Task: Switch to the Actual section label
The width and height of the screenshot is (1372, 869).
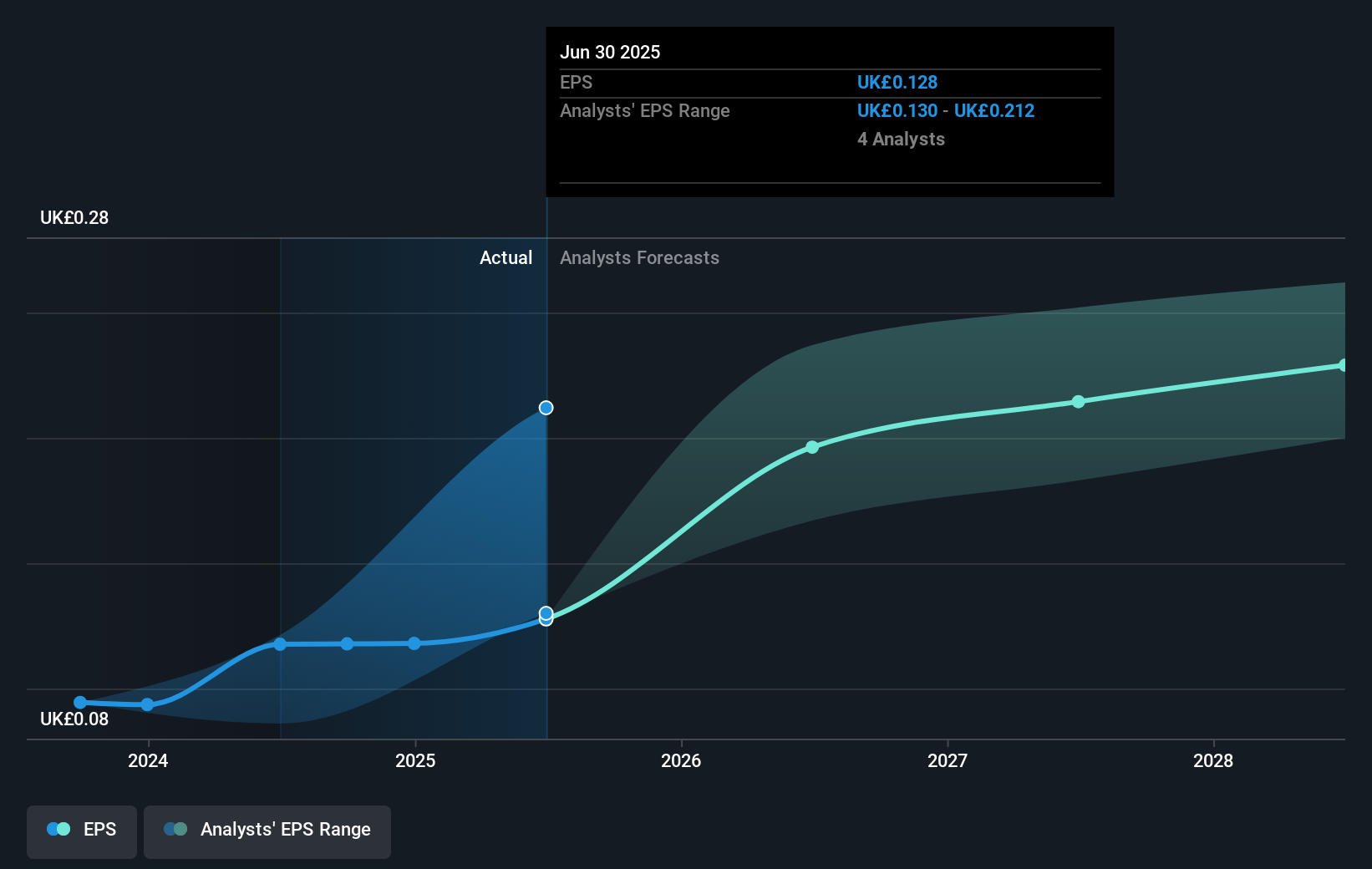Action: [506, 257]
